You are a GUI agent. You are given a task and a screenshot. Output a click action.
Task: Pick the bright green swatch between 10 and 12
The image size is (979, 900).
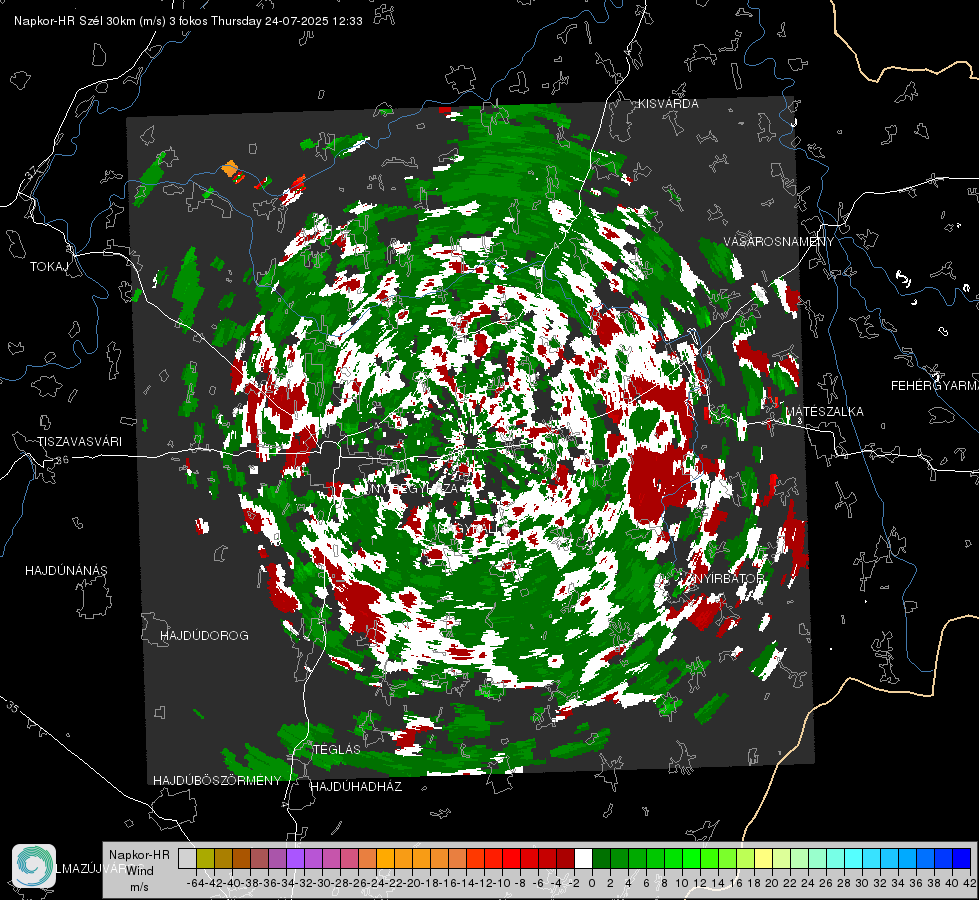692,858
